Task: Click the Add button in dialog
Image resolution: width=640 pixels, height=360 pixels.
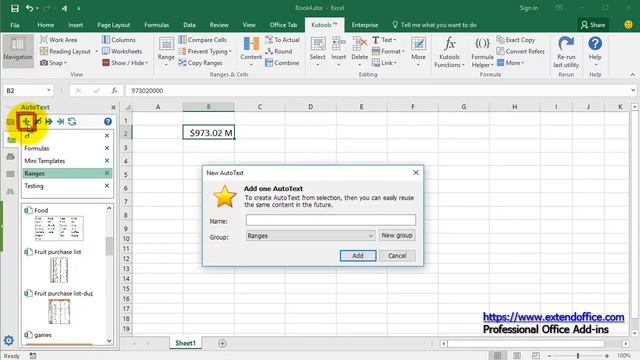Action: point(358,256)
